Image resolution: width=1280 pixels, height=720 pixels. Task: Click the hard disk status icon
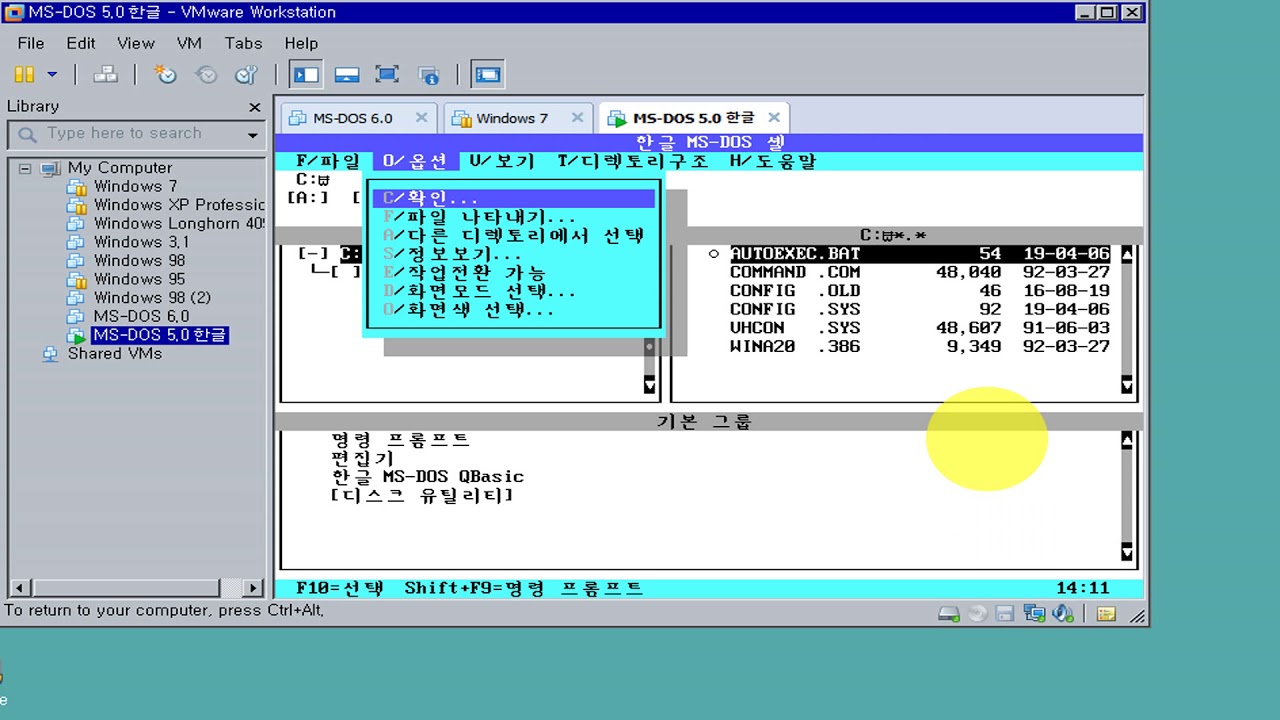(x=949, y=613)
